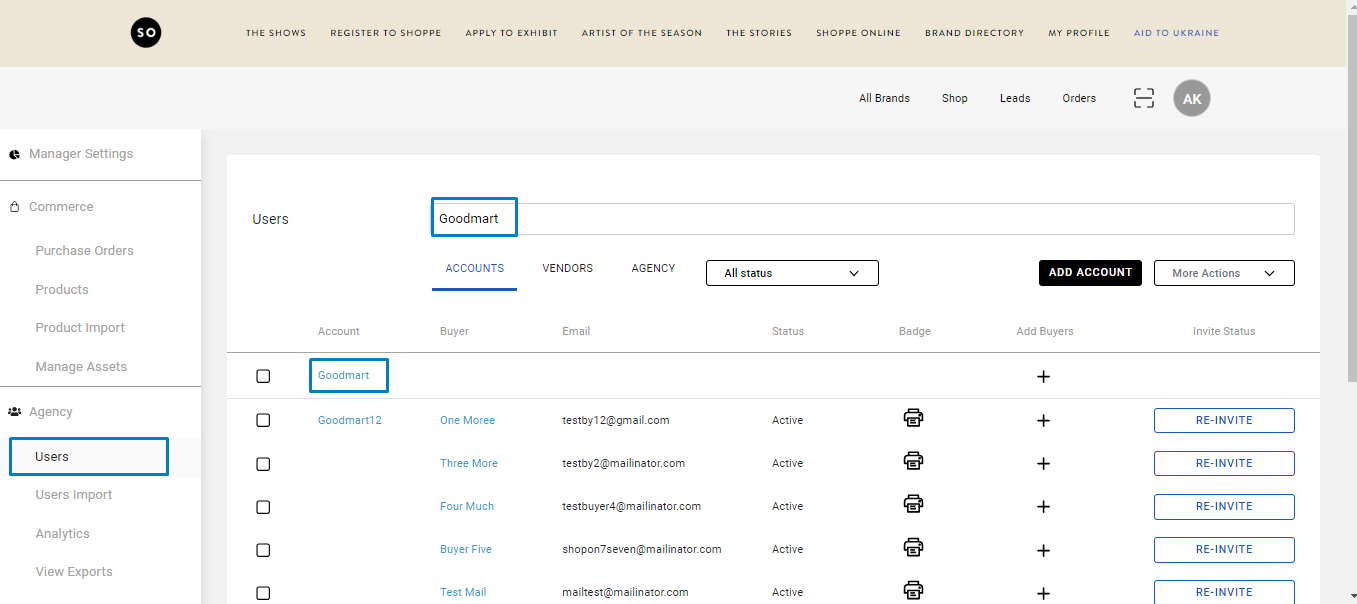This screenshot has height=604, width=1357.
Task: Click plus icon for Buyer Five row
Action: click(x=1043, y=550)
